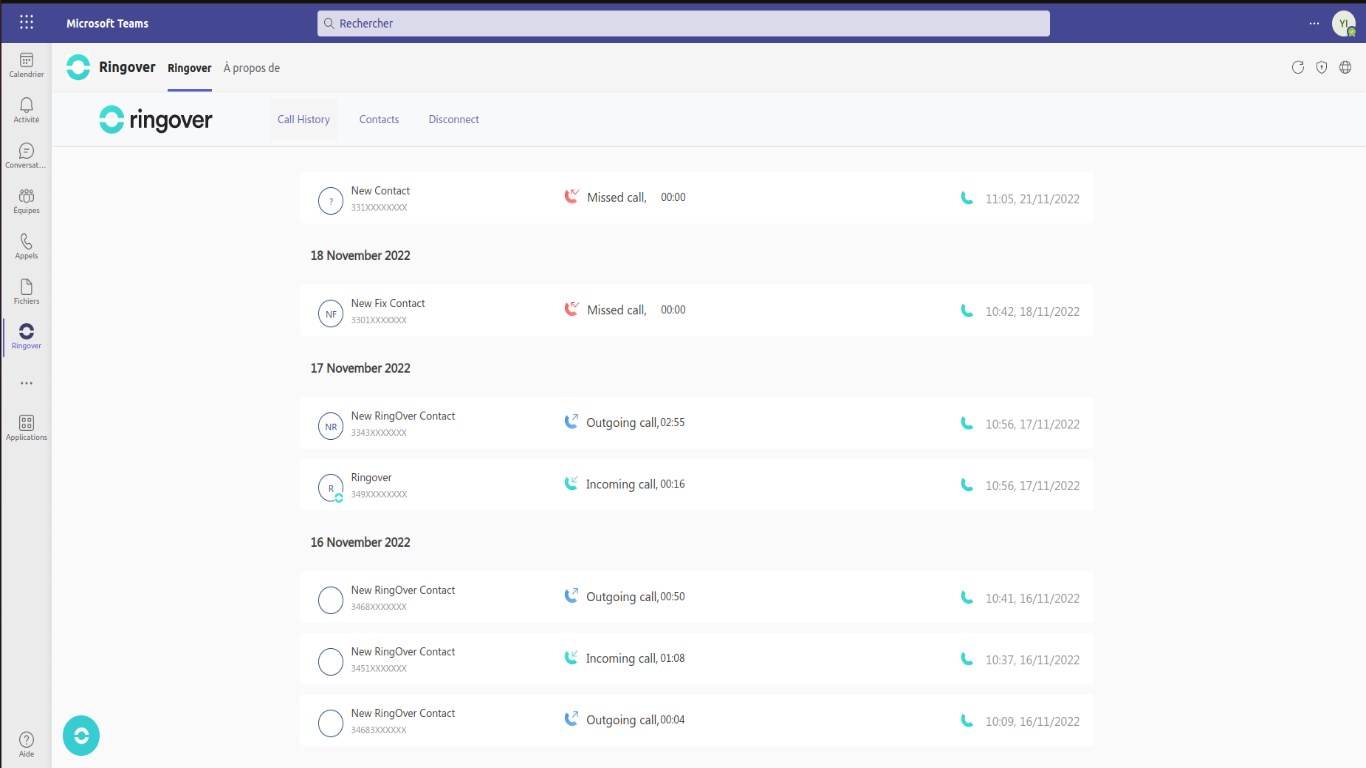The image size is (1366, 768).
Task: Click the large ringover logo
Action: pyautogui.click(x=156, y=120)
